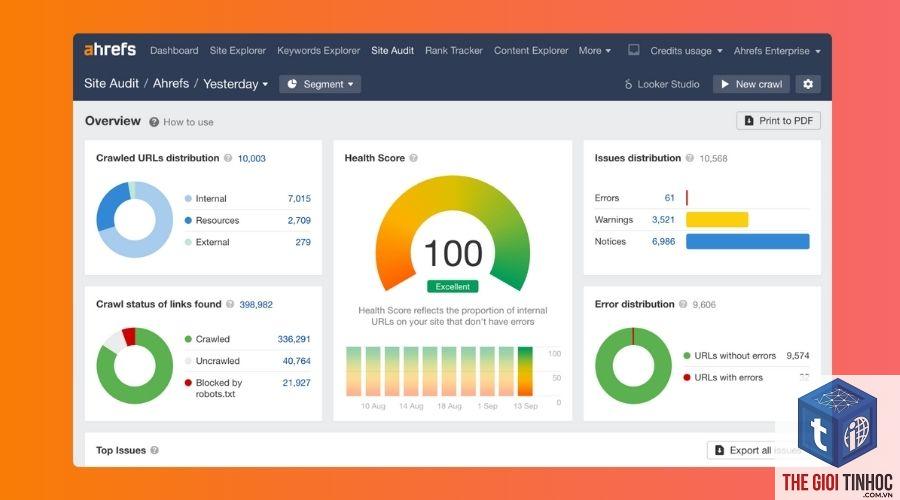900x500 pixels.
Task: Open Looker Studio link
Action: pos(662,84)
